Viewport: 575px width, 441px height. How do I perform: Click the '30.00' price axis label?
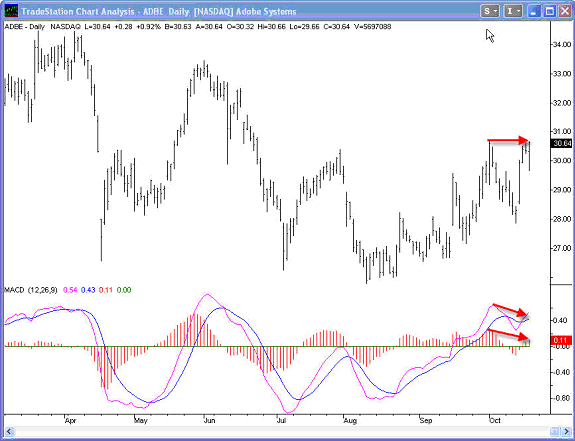click(x=562, y=161)
